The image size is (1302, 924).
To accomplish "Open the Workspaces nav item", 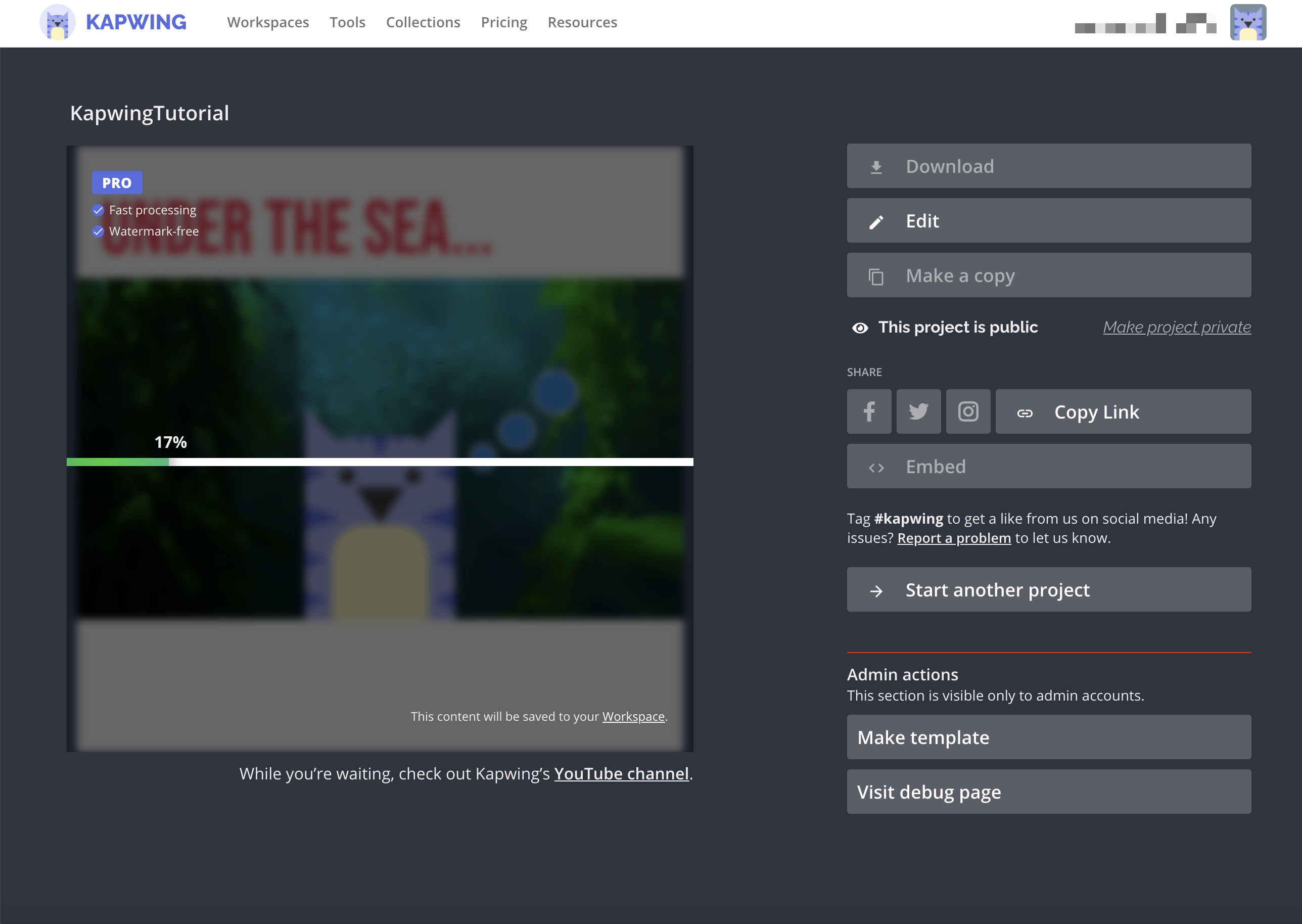I will coord(268,23).
